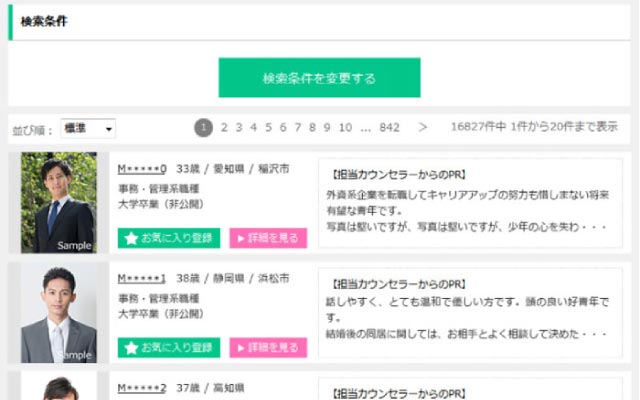The image size is (640, 400).
Task: Go to page 7 of results
Action: click(298, 127)
